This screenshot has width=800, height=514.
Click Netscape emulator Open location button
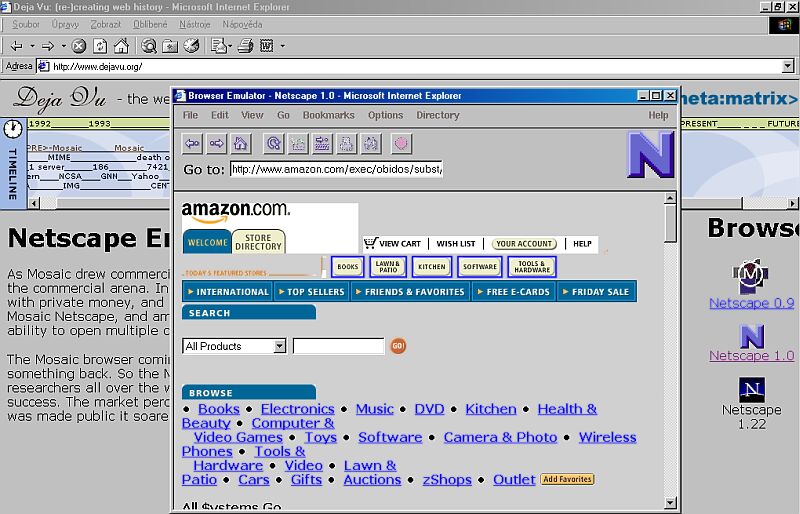coord(322,143)
